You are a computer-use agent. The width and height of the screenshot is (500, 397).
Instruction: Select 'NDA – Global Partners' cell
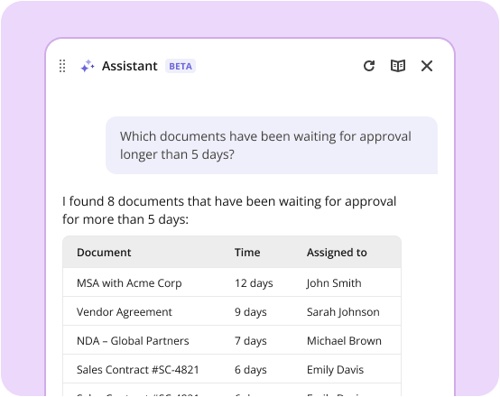(133, 341)
